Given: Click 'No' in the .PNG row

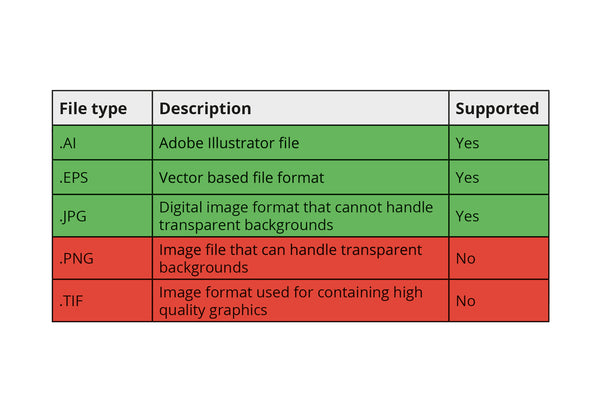Looking at the screenshot, I should [465, 259].
